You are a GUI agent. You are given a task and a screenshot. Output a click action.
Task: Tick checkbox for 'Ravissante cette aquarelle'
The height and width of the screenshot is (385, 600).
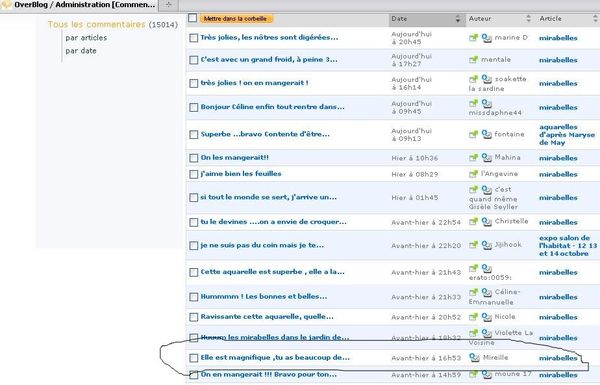coord(194,317)
